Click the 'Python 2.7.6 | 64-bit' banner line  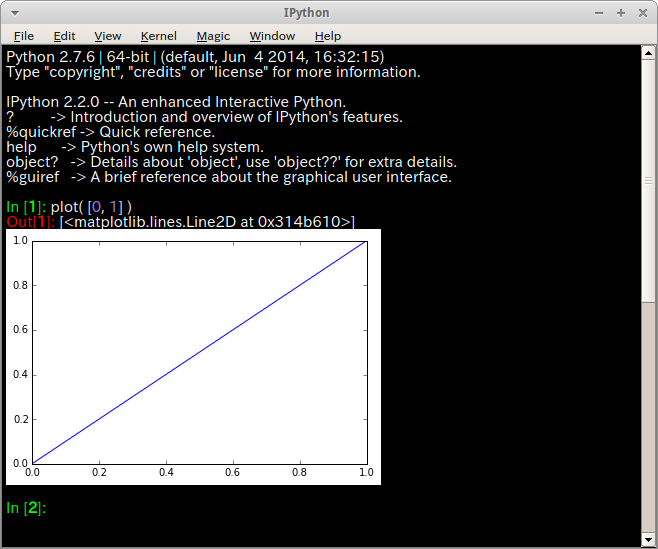point(195,57)
